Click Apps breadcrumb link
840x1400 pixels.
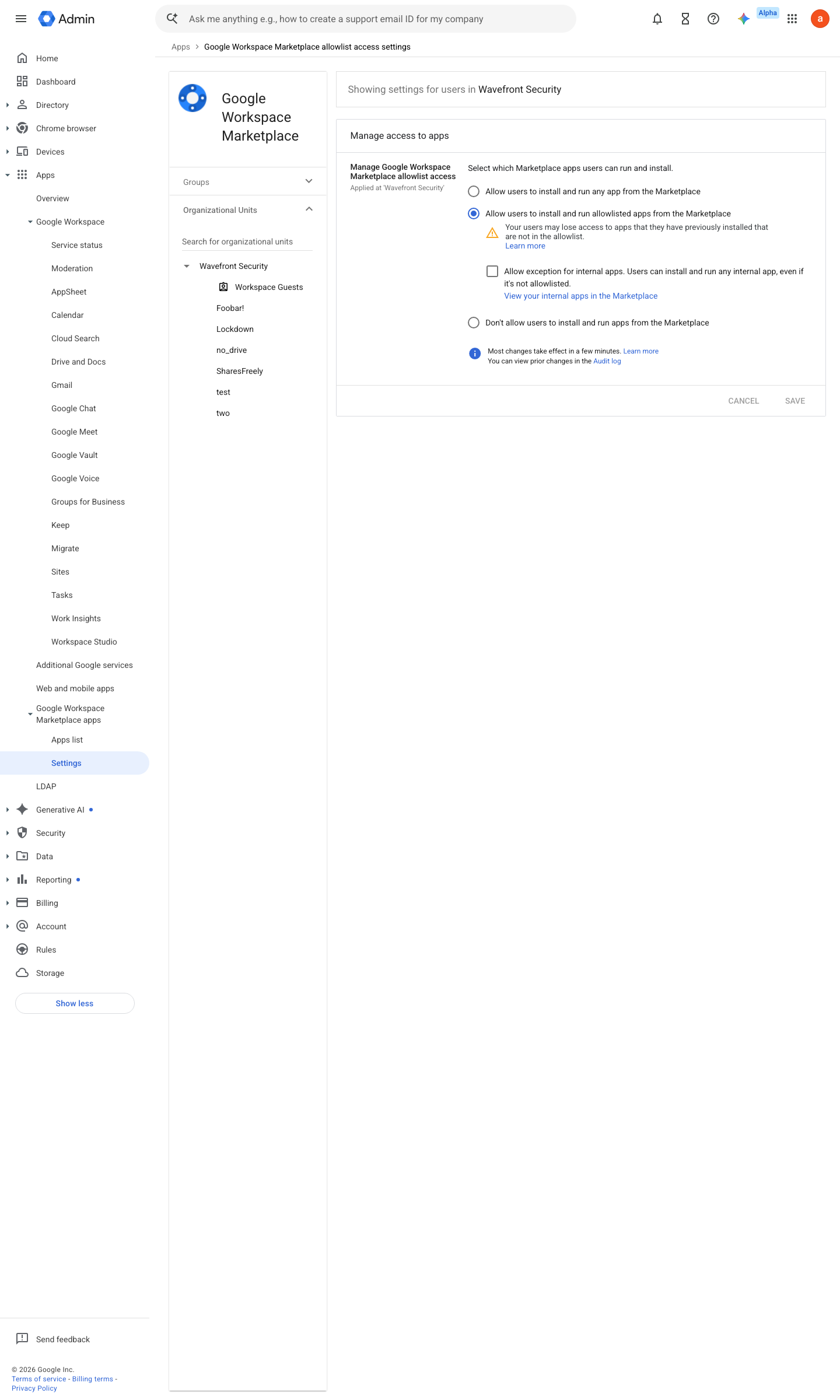point(181,47)
